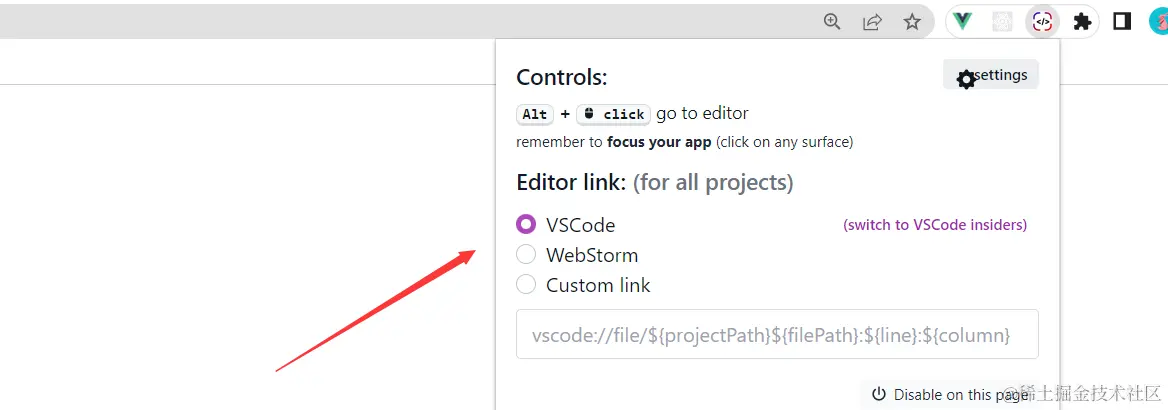
Task: Click the switch to VSCode insiders link
Action: 935,225
